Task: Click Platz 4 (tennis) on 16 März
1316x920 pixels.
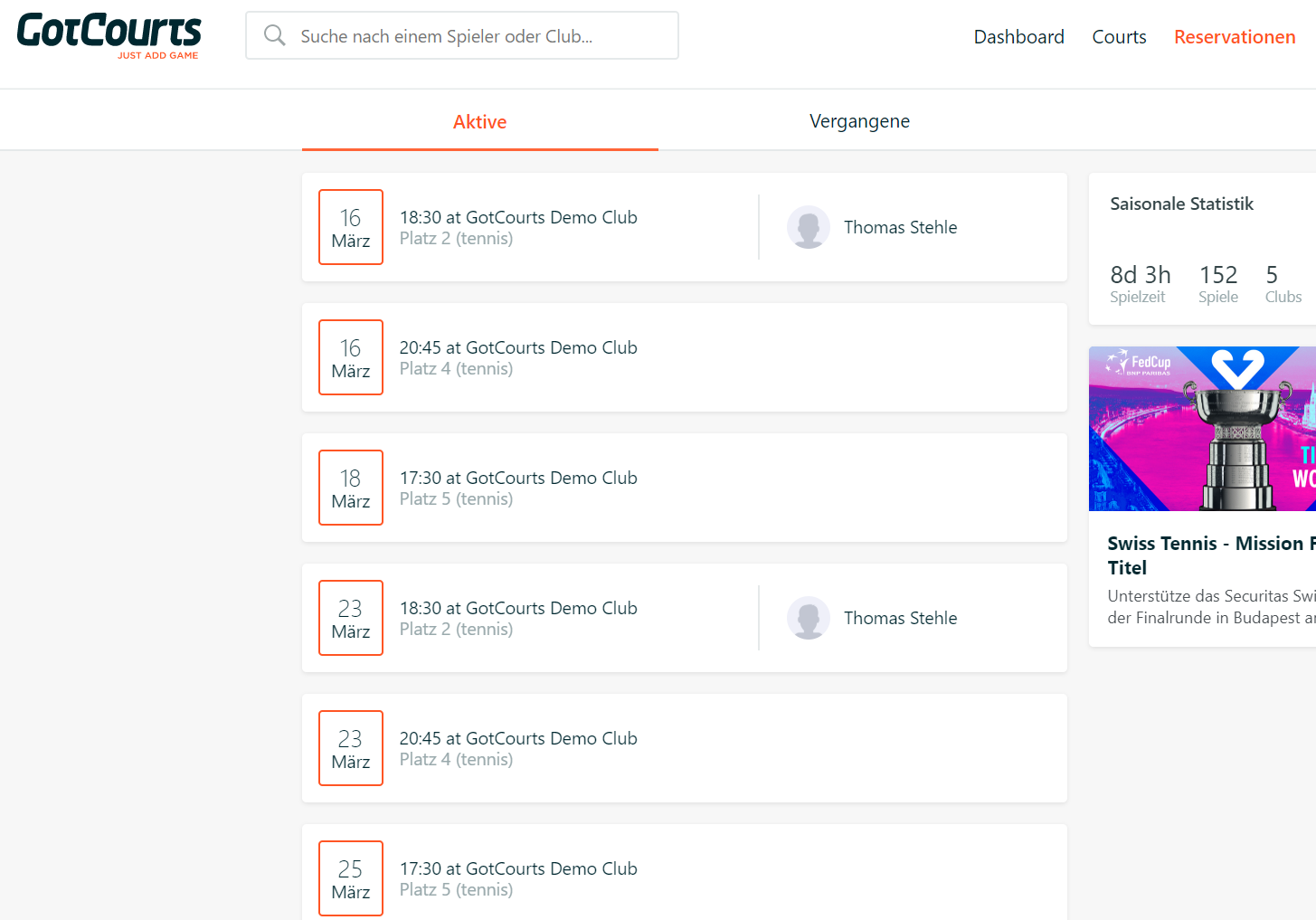Action: [456, 369]
